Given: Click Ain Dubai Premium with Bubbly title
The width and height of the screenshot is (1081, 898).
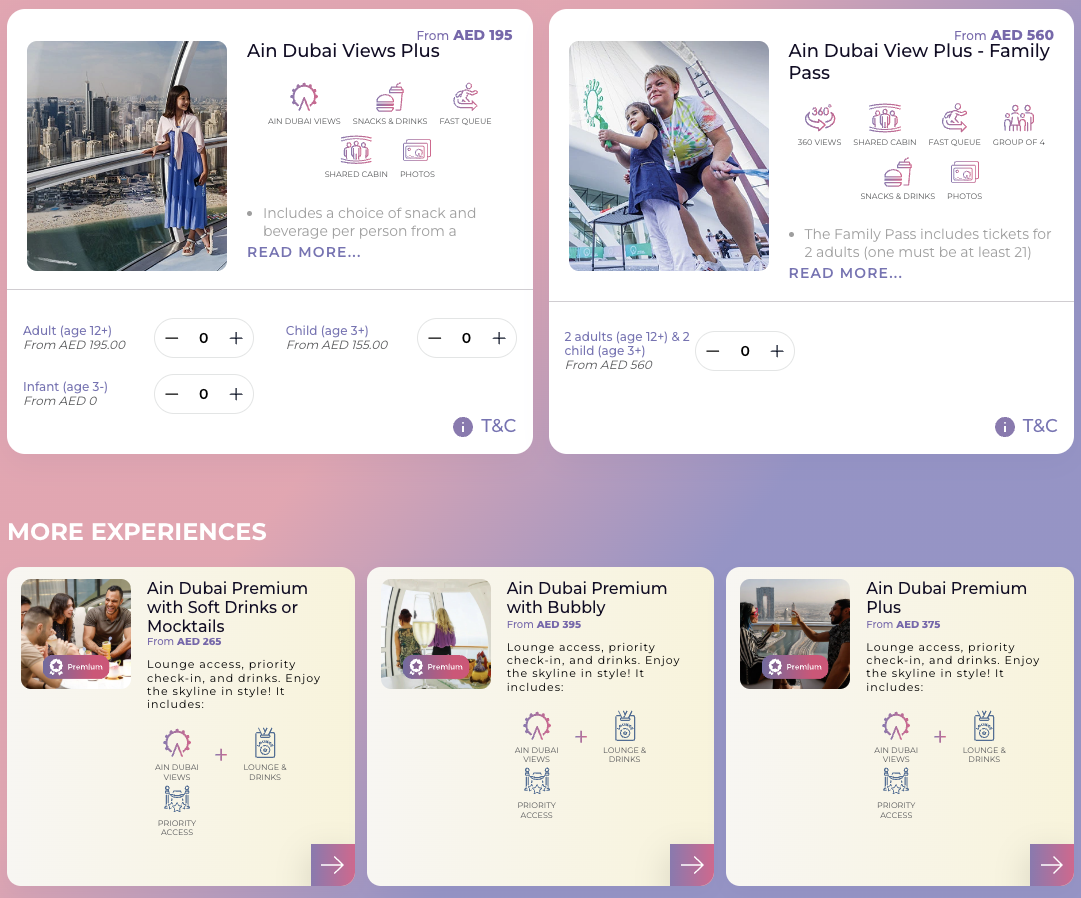Looking at the screenshot, I should (587, 597).
